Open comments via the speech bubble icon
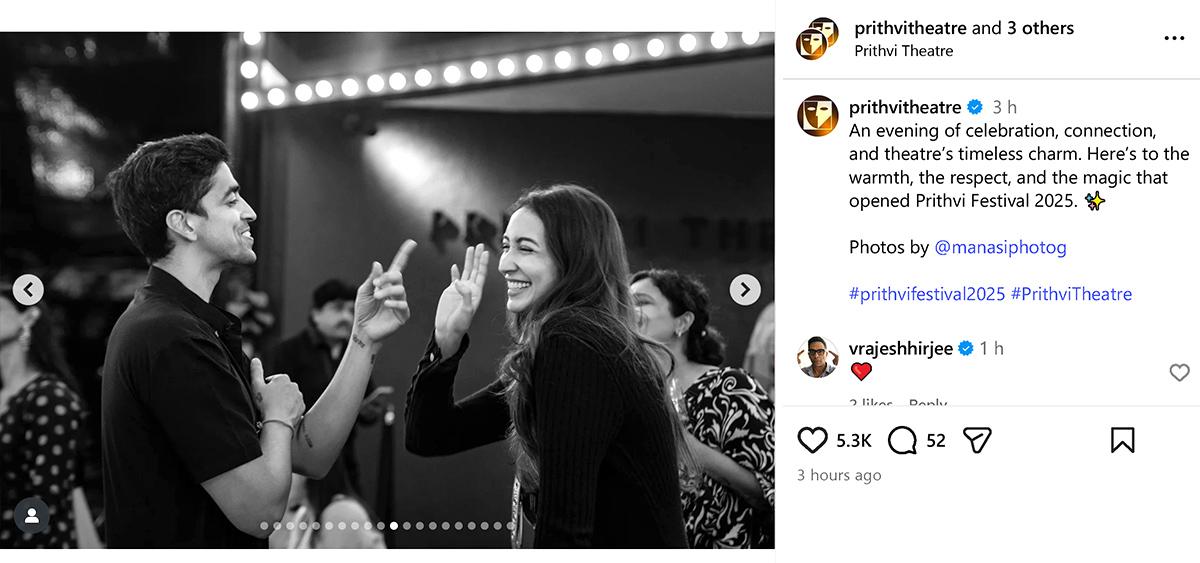1200x563 pixels. [902, 440]
